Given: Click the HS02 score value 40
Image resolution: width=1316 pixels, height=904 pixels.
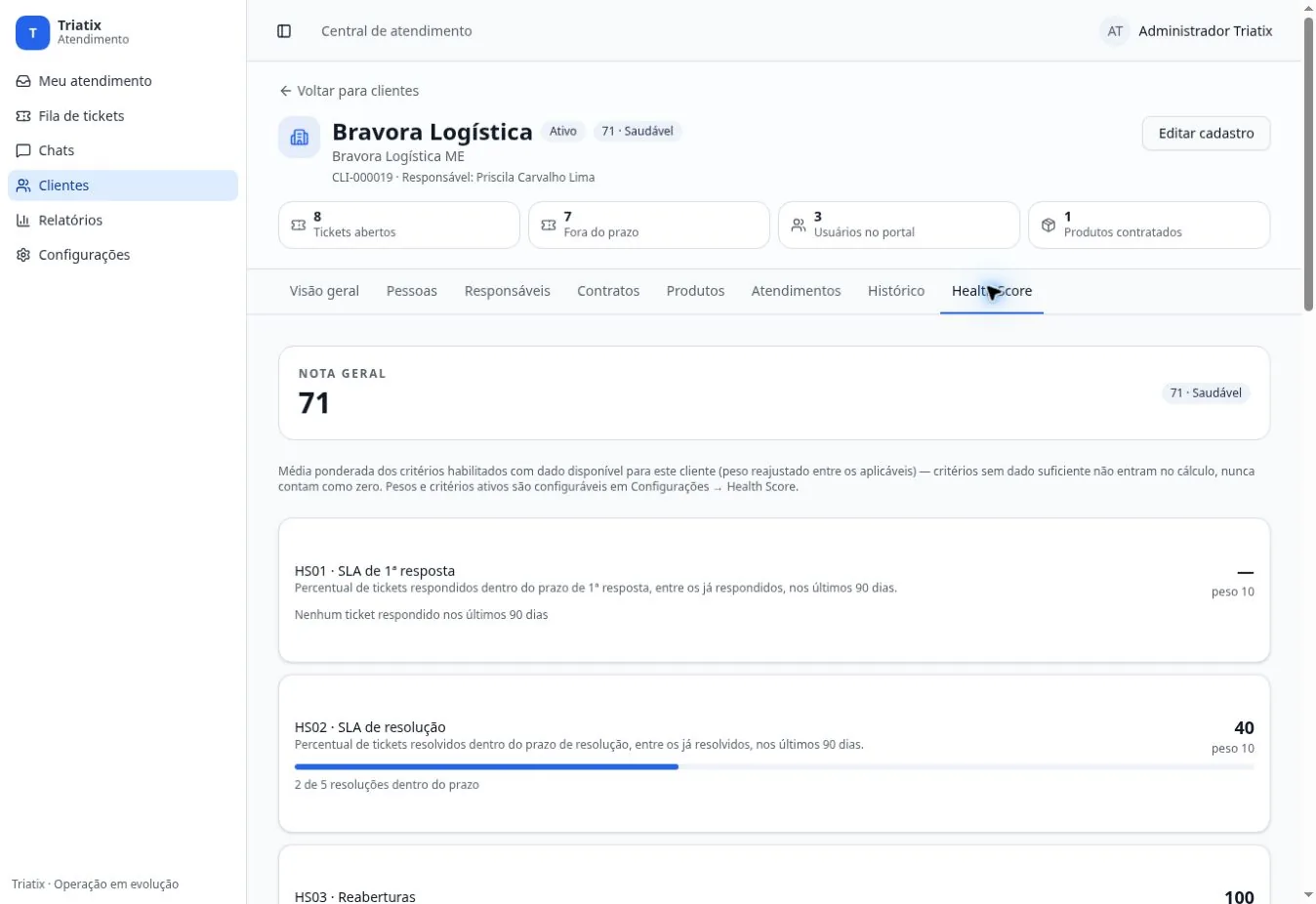Looking at the screenshot, I should (x=1244, y=728).
